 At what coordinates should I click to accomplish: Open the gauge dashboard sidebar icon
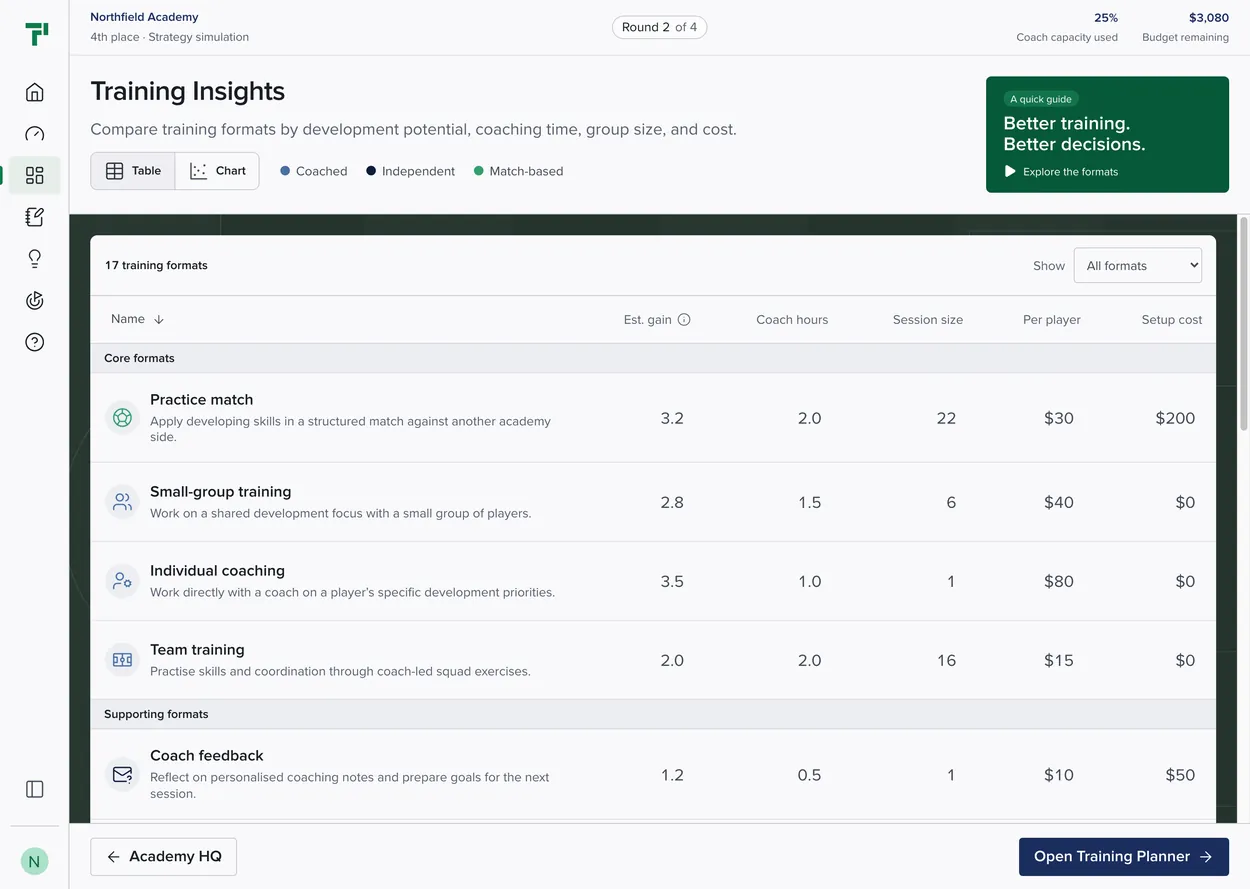[35, 134]
